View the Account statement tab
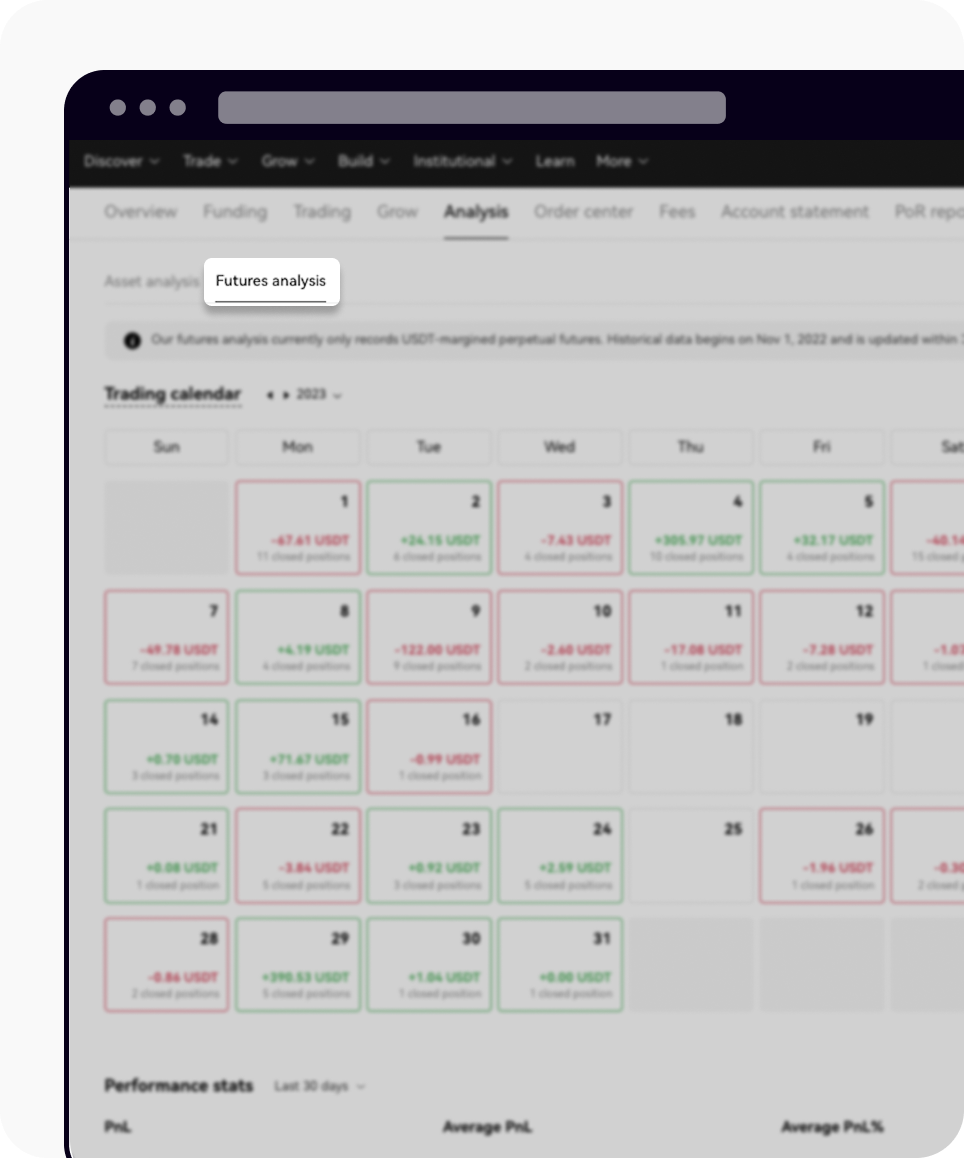964x1158 pixels. [x=794, y=211]
